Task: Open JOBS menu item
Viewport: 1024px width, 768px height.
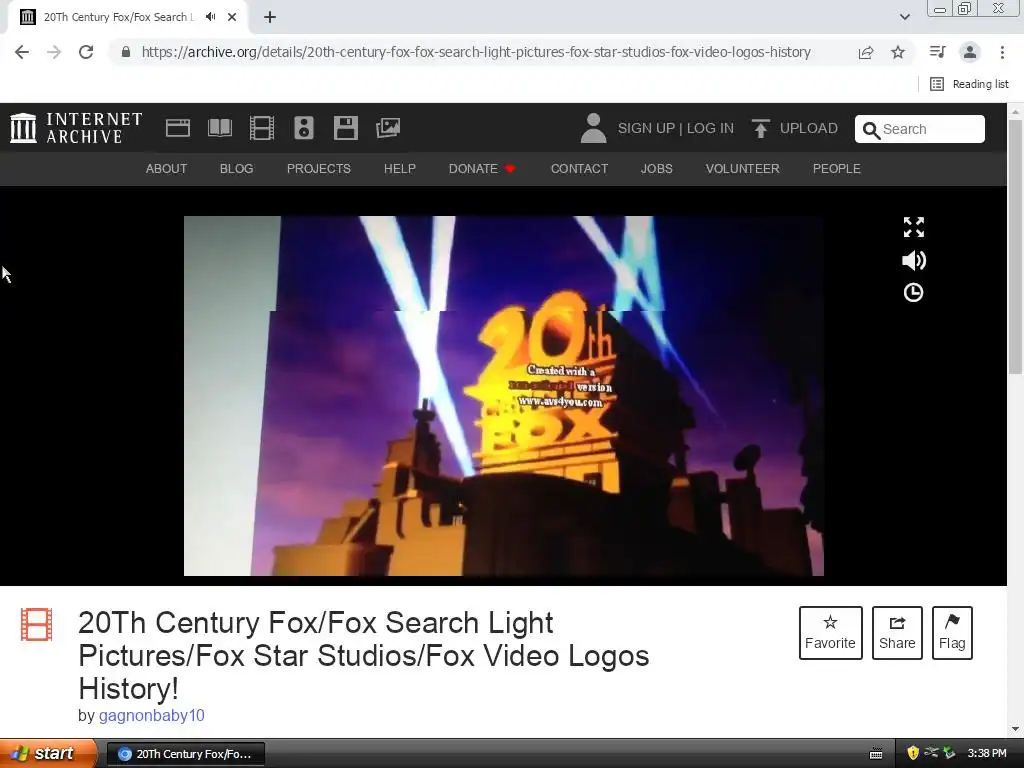Action: (x=656, y=168)
